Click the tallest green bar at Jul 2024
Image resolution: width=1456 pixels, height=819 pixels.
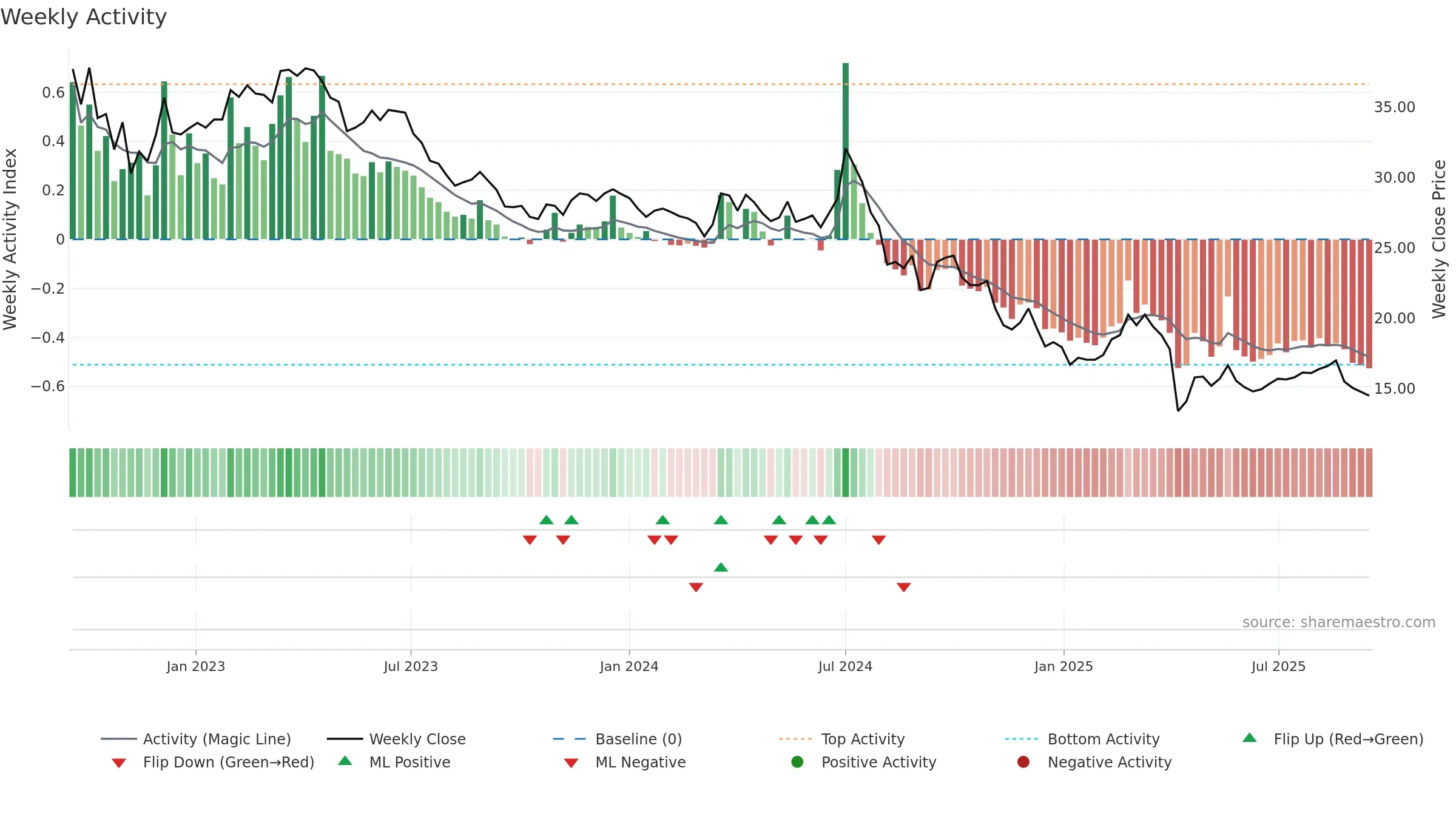pos(846,151)
